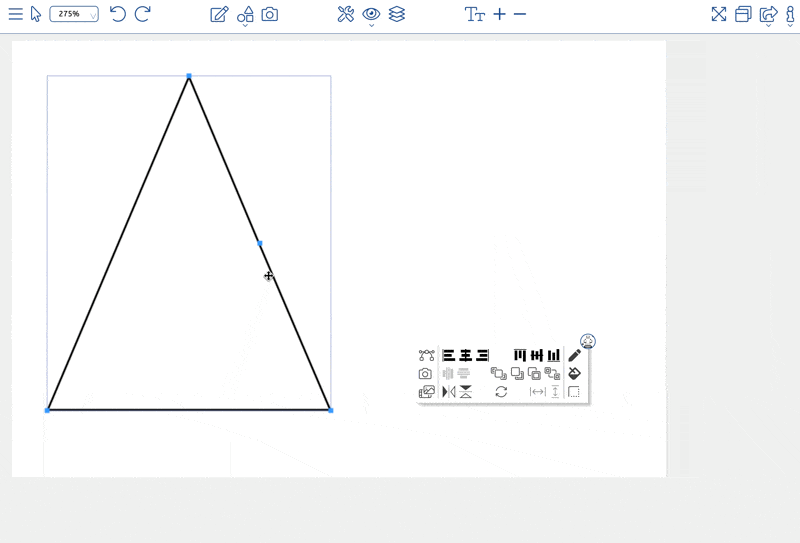Click the camera icon in the top toolbar
The image size is (800, 543).
pyautogui.click(x=270, y=14)
